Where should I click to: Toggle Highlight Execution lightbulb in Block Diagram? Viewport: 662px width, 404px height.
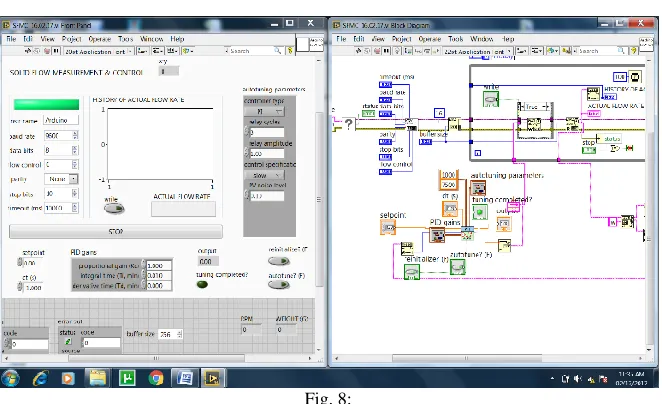pyautogui.click(x=397, y=51)
